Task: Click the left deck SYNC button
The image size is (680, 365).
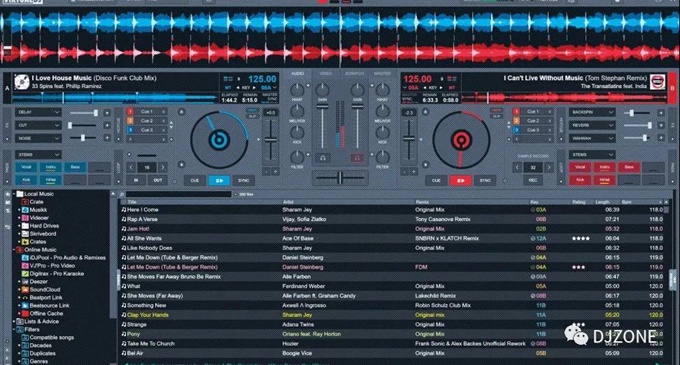Action: click(244, 180)
